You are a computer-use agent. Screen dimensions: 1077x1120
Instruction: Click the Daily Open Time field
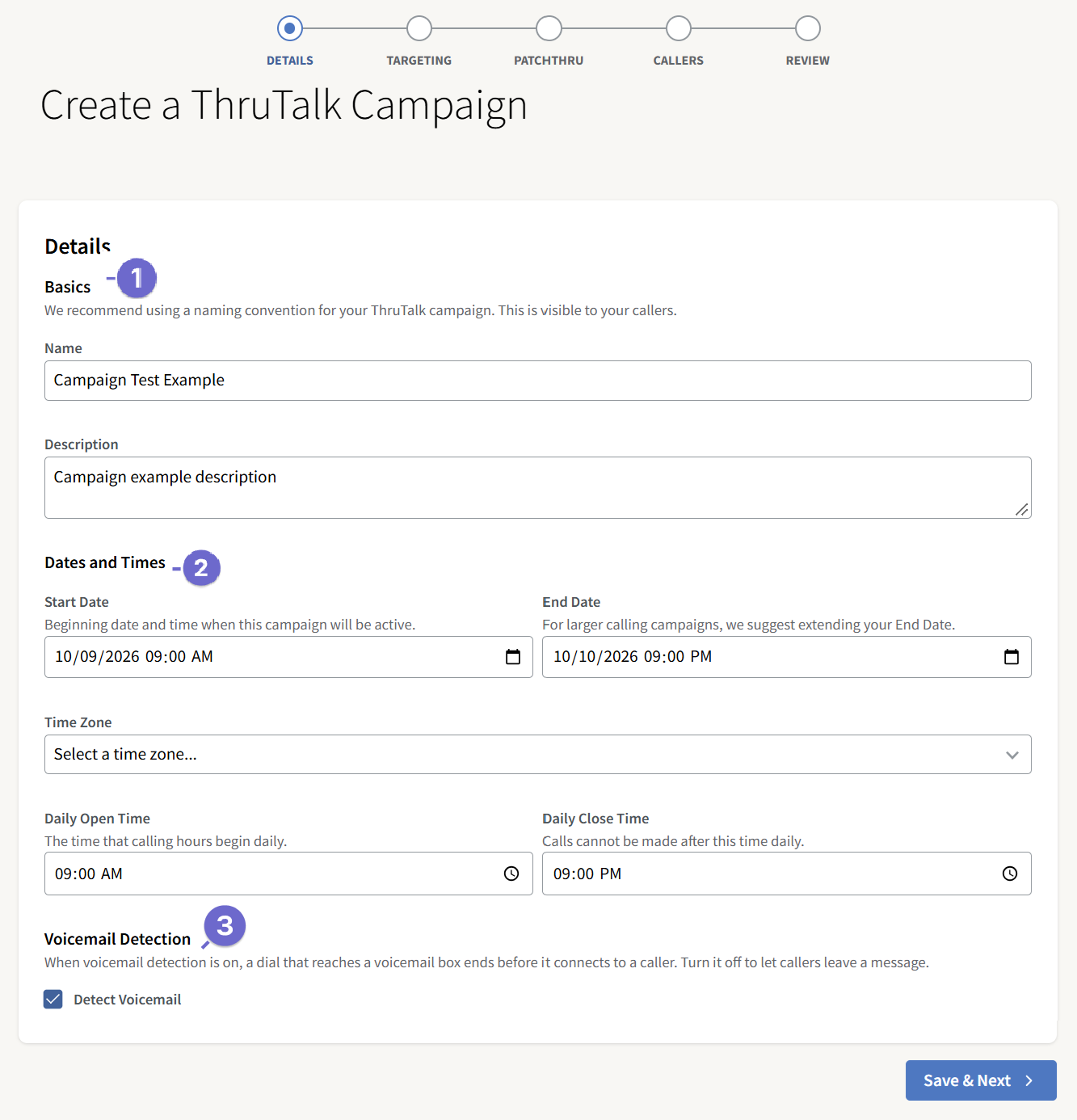(x=288, y=874)
